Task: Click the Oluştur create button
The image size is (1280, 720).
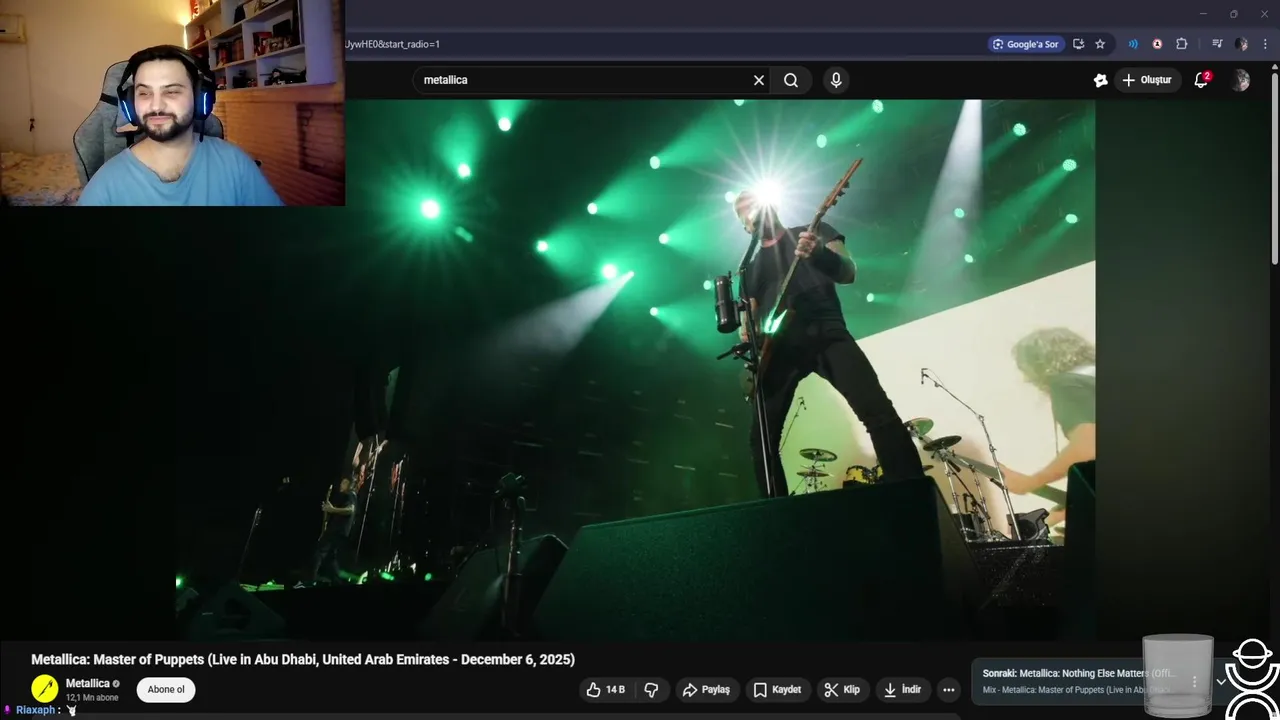Action: point(1146,80)
